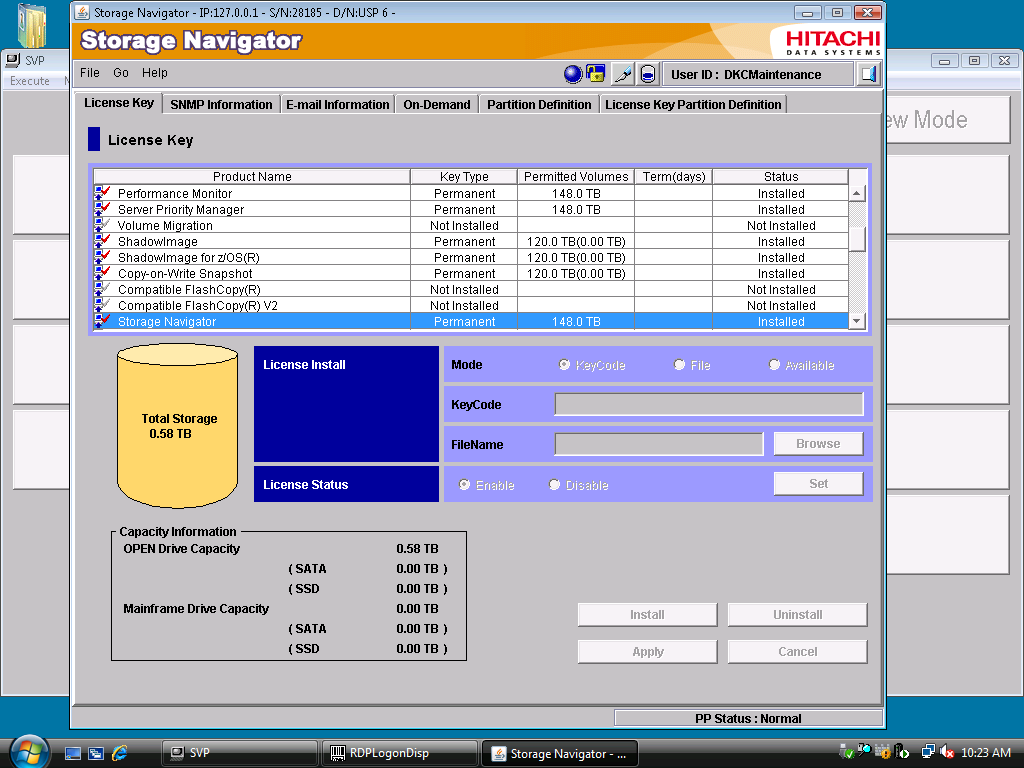This screenshot has width=1024, height=768.
Task: Open the Windows Start menu
Action: [x=28, y=752]
